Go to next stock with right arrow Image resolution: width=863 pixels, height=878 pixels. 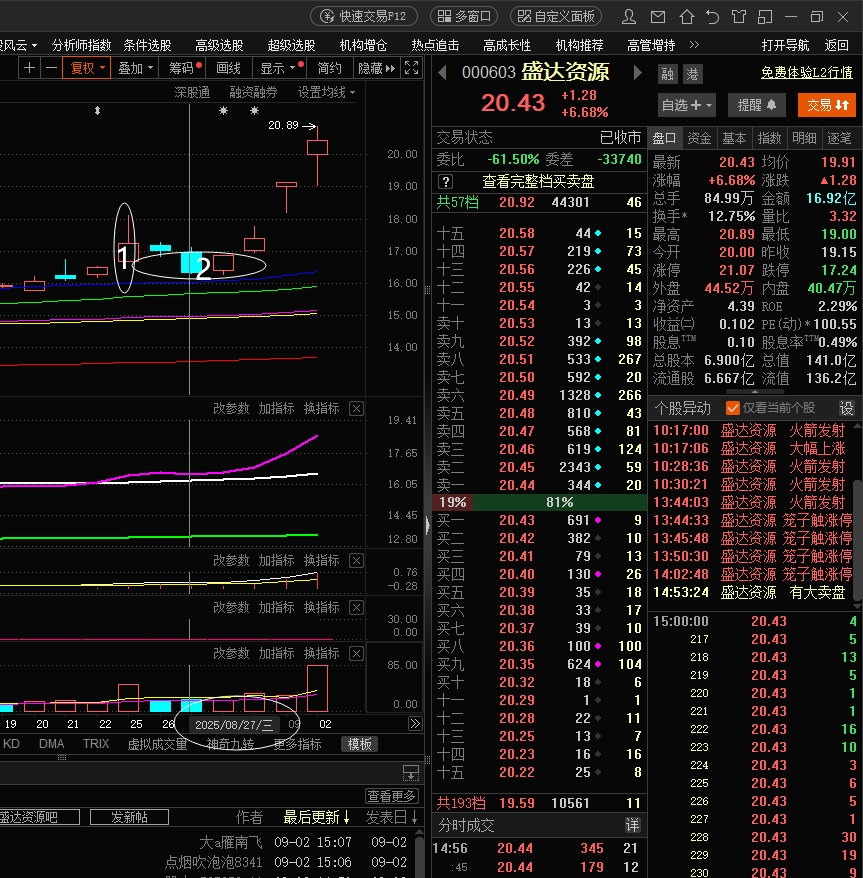[637, 73]
